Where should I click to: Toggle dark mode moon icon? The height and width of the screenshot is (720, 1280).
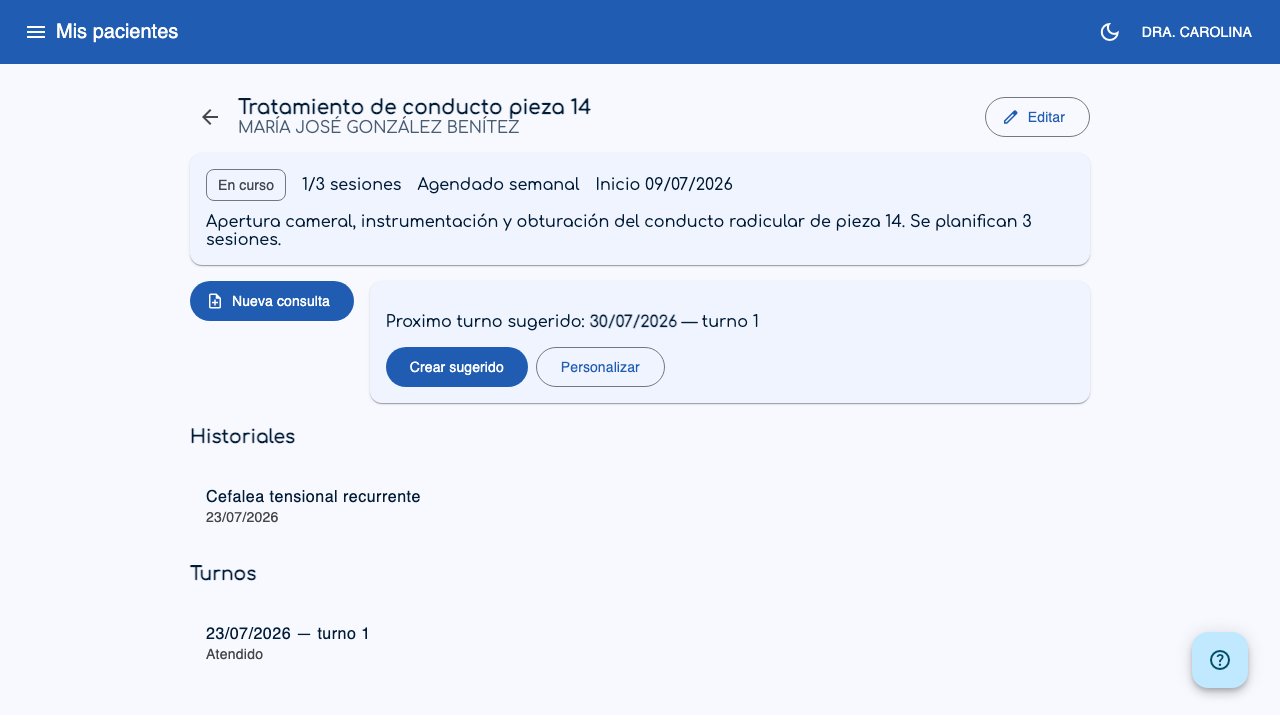[x=1109, y=32]
